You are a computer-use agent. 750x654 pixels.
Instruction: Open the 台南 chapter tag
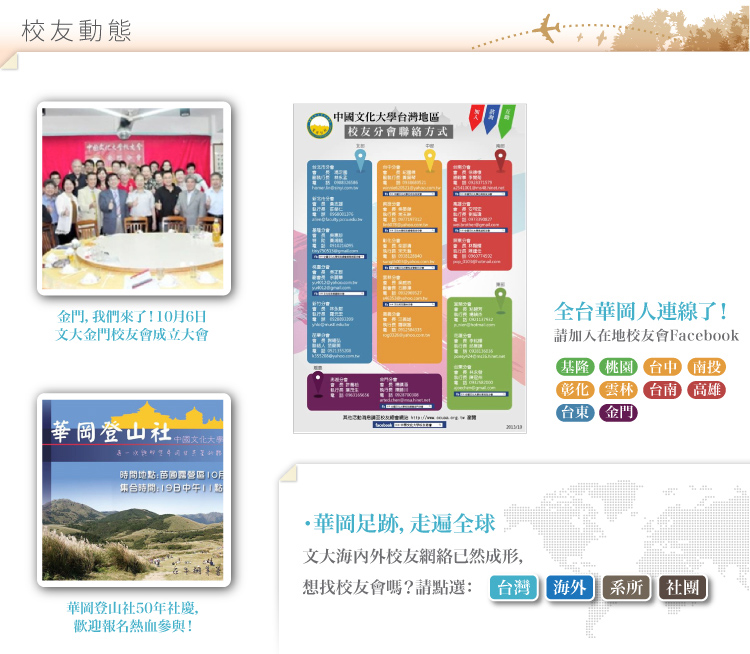click(x=663, y=389)
